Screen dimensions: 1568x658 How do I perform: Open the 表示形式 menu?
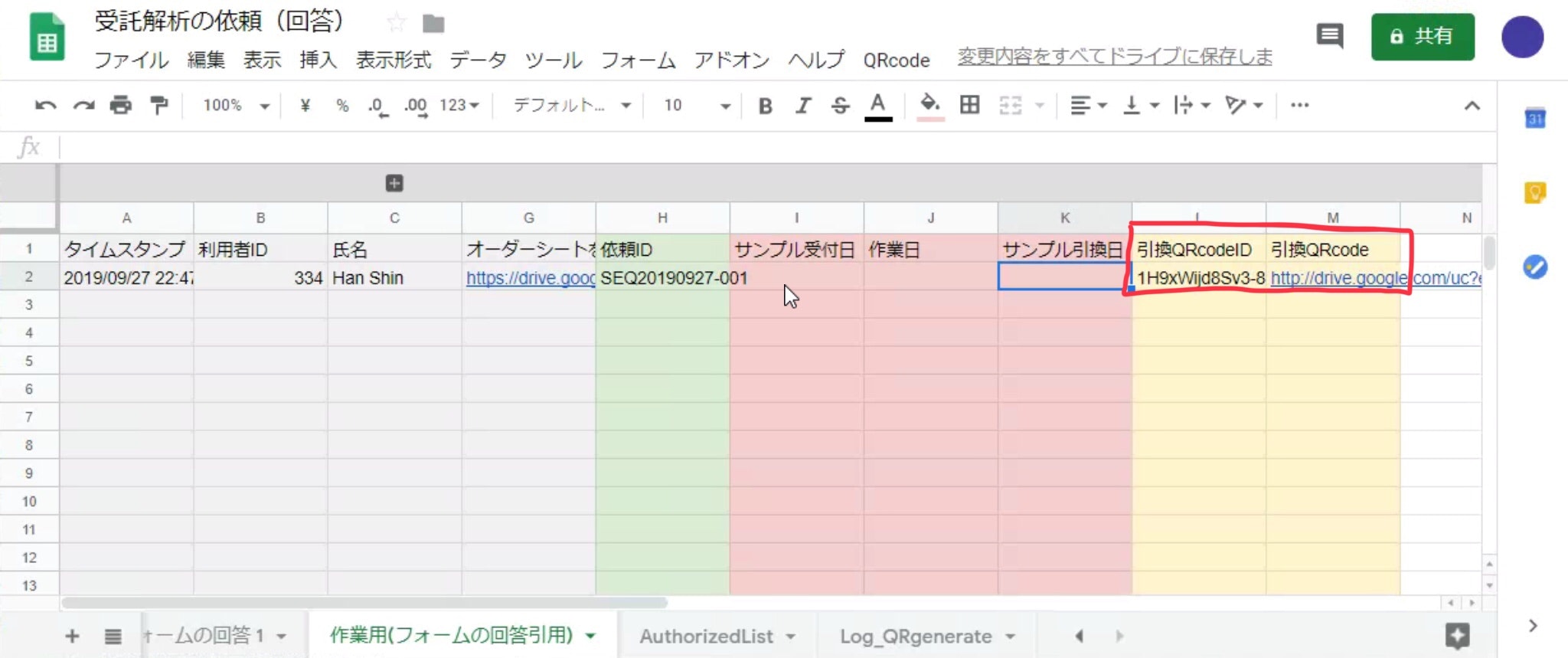[394, 60]
